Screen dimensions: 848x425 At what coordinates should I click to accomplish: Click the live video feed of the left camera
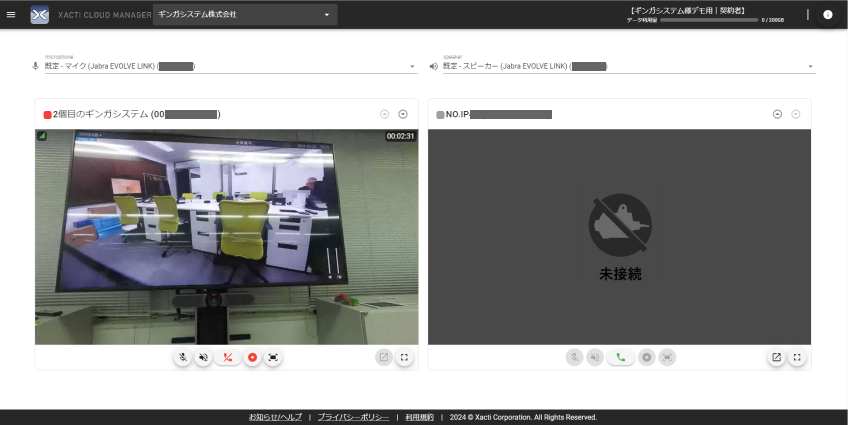(x=226, y=237)
